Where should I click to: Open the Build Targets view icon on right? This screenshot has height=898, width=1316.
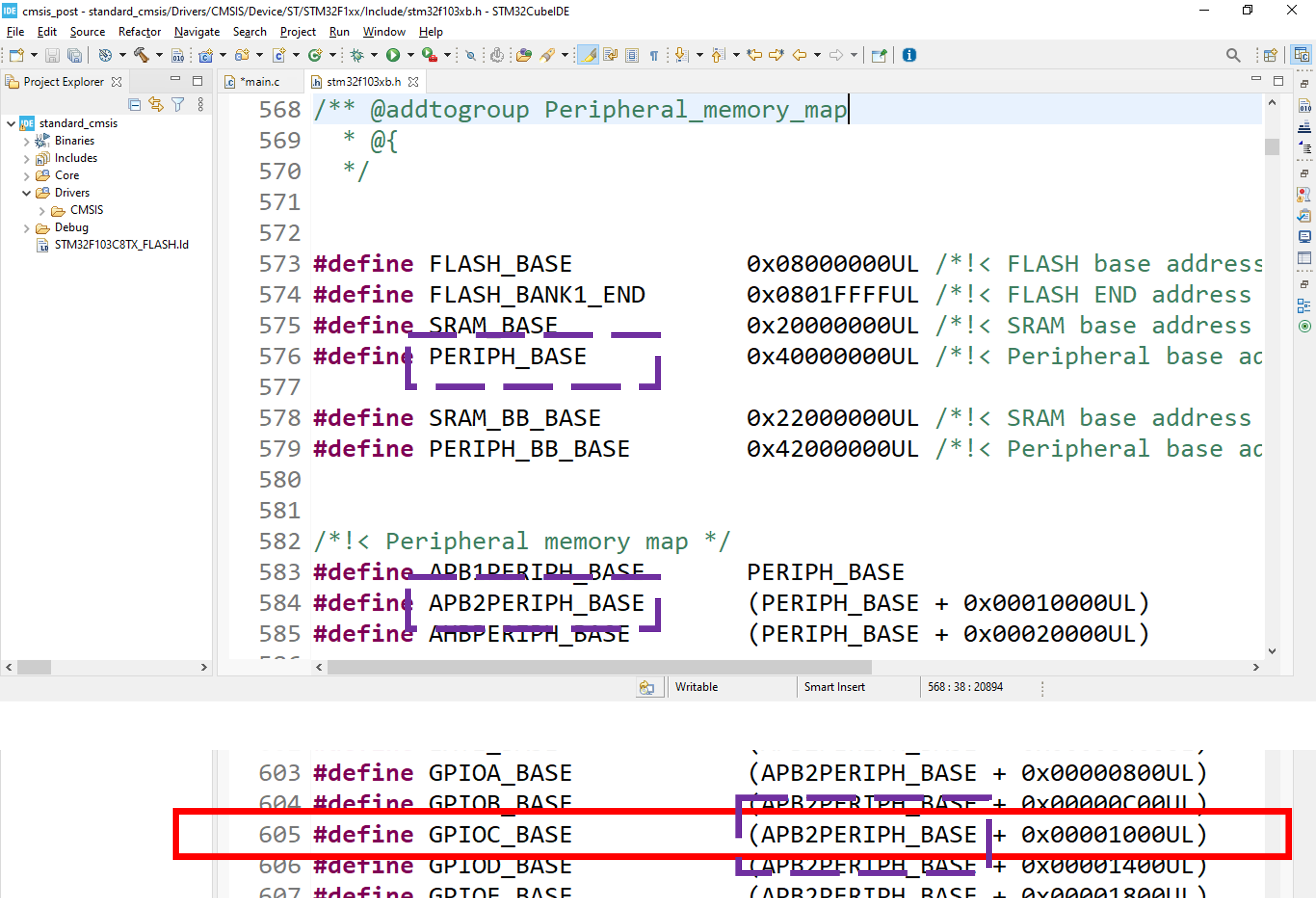pyautogui.click(x=1304, y=326)
